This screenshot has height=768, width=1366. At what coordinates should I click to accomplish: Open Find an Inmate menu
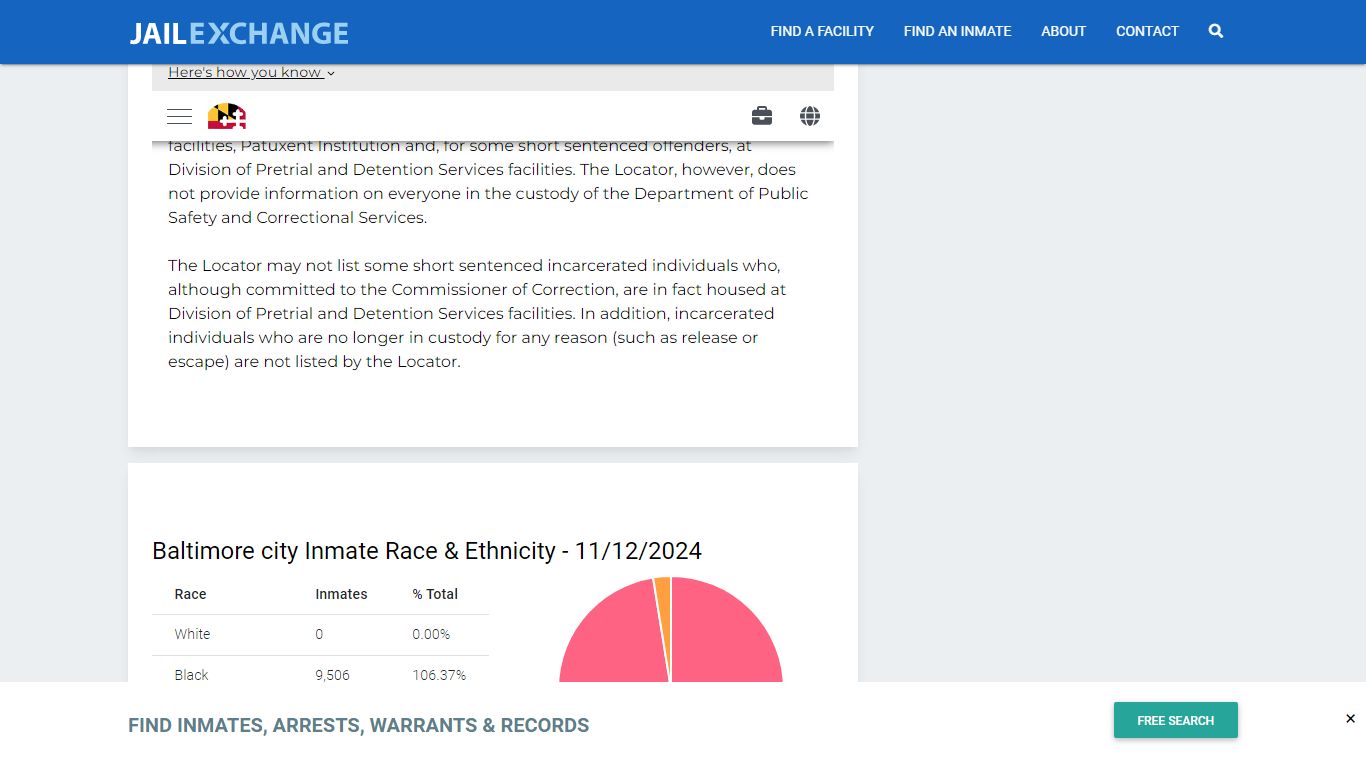pos(957,31)
